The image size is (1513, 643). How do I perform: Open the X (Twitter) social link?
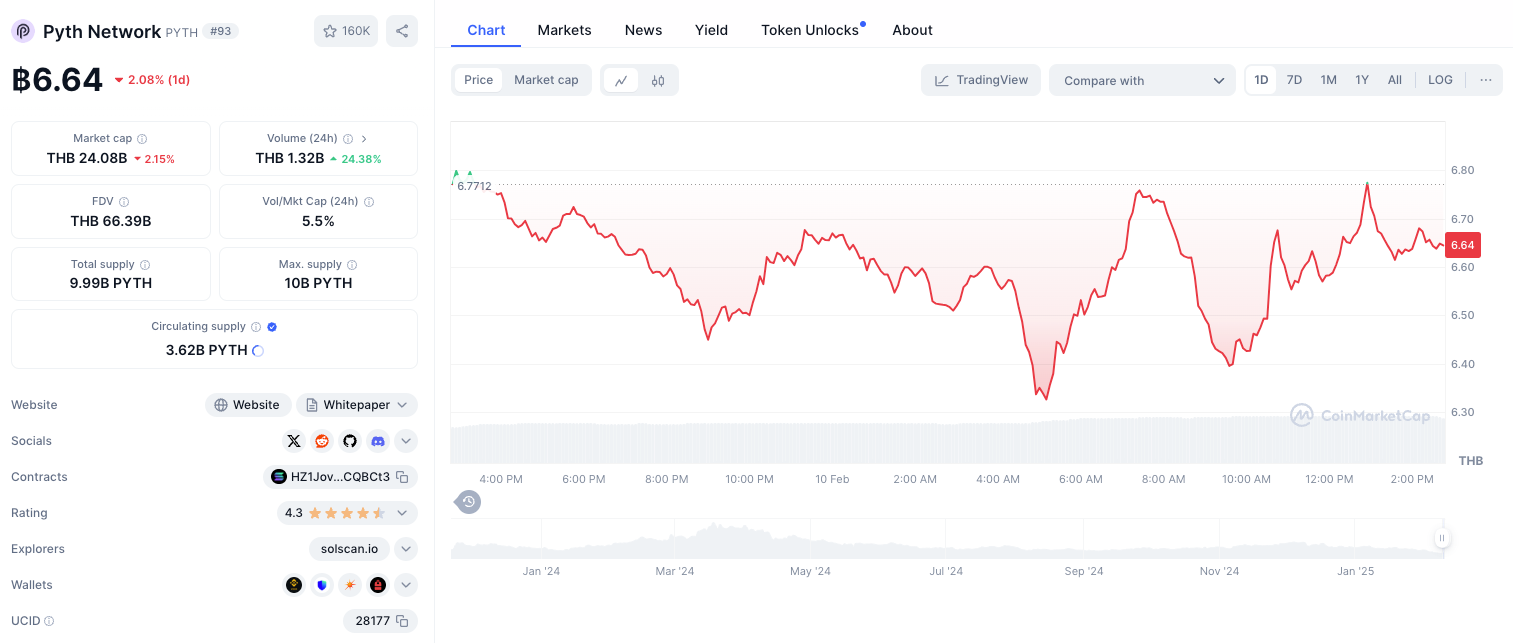point(294,441)
